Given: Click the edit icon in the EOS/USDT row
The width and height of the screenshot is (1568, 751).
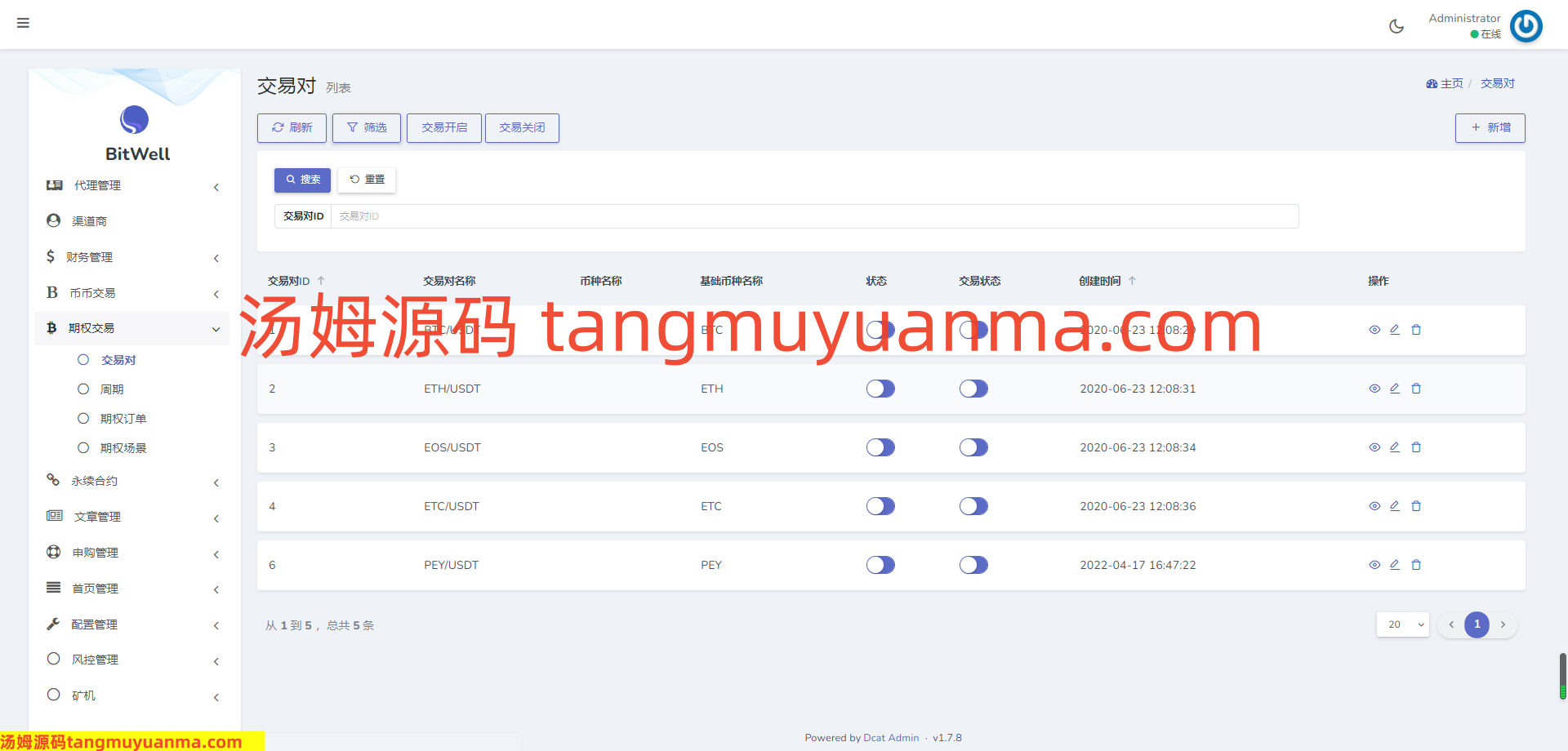Looking at the screenshot, I should [x=1395, y=447].
